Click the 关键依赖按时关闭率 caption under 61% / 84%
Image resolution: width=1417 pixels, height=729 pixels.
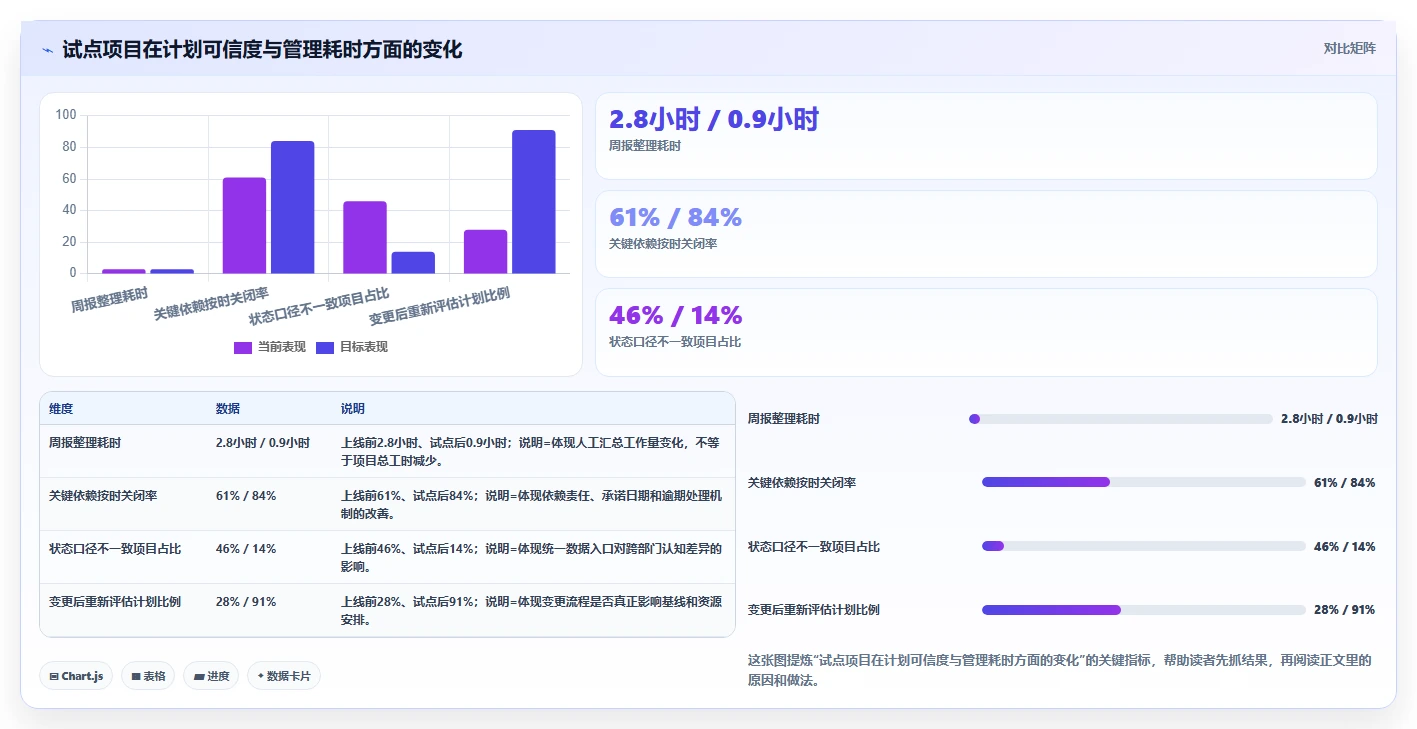coord(663,243)
